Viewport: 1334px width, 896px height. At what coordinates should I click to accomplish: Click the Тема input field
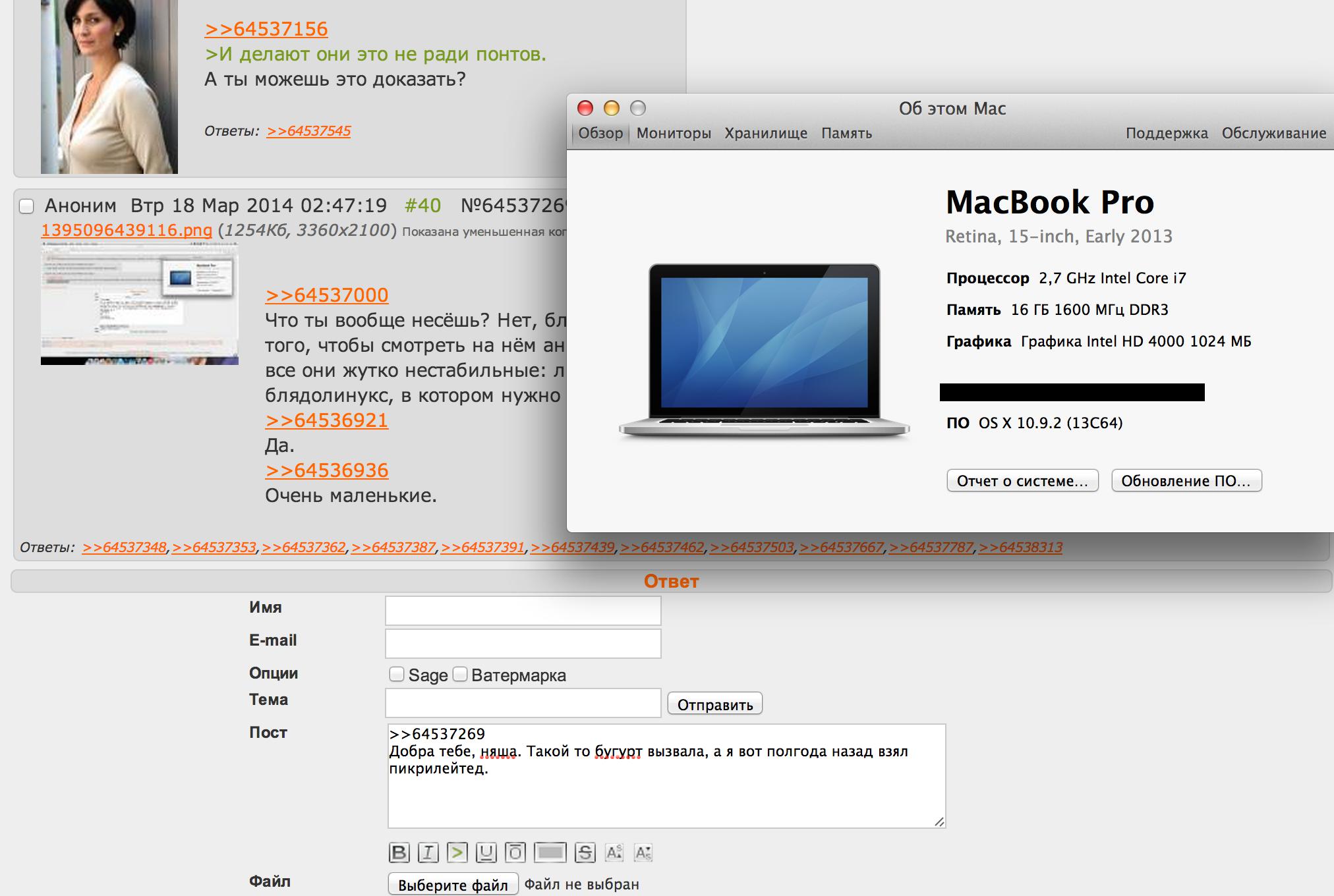pyautogui.click(x=523, y=703)
